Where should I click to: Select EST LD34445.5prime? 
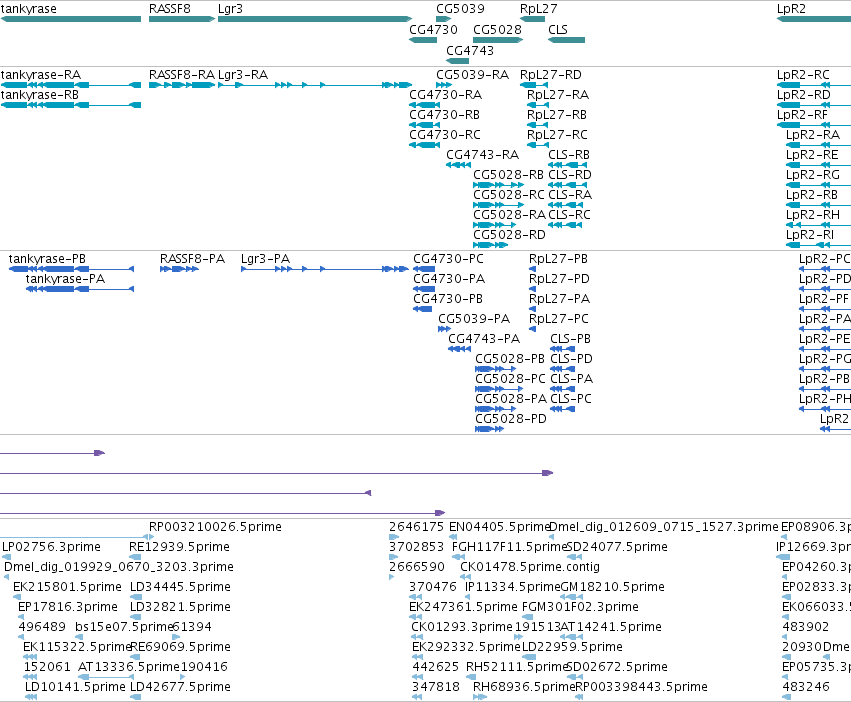click(x=180, y=587)
